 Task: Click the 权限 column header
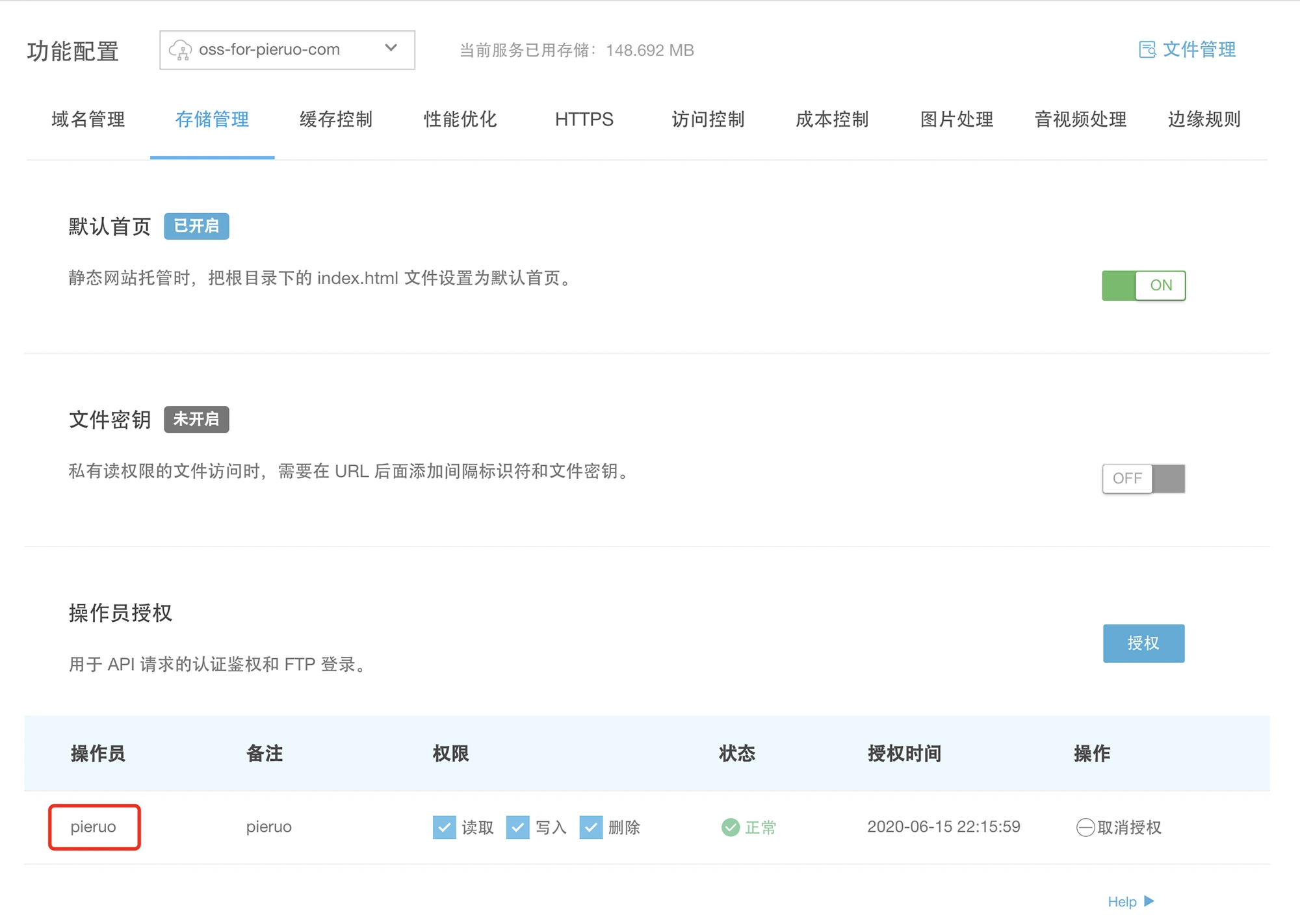[x=451, y=754]
